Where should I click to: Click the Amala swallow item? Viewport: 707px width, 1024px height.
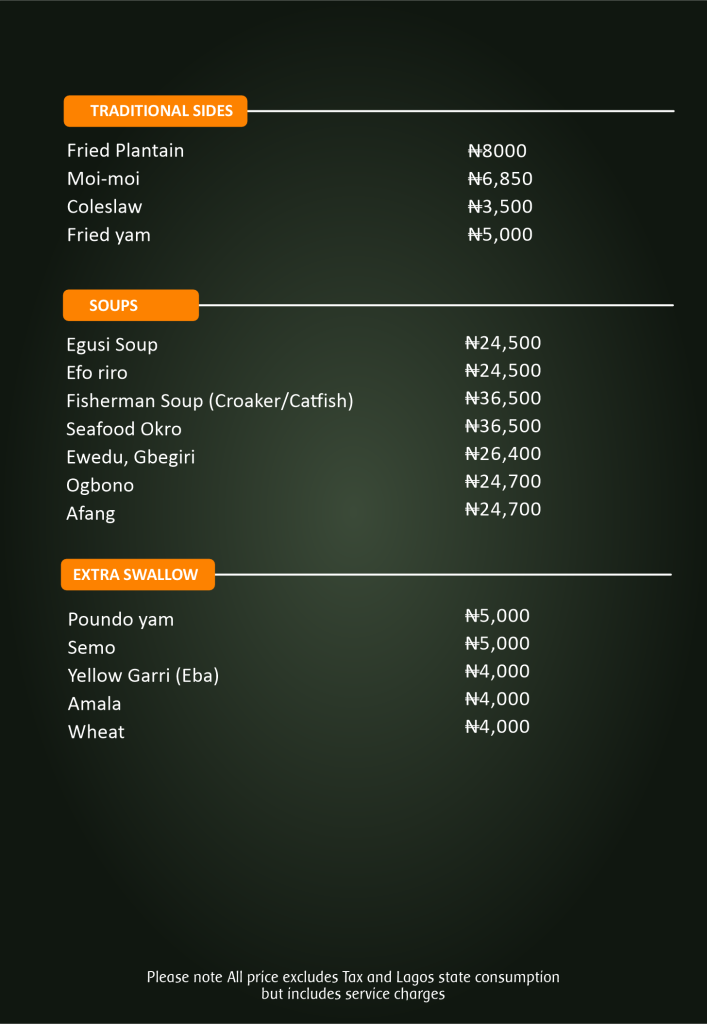(95, 704)
